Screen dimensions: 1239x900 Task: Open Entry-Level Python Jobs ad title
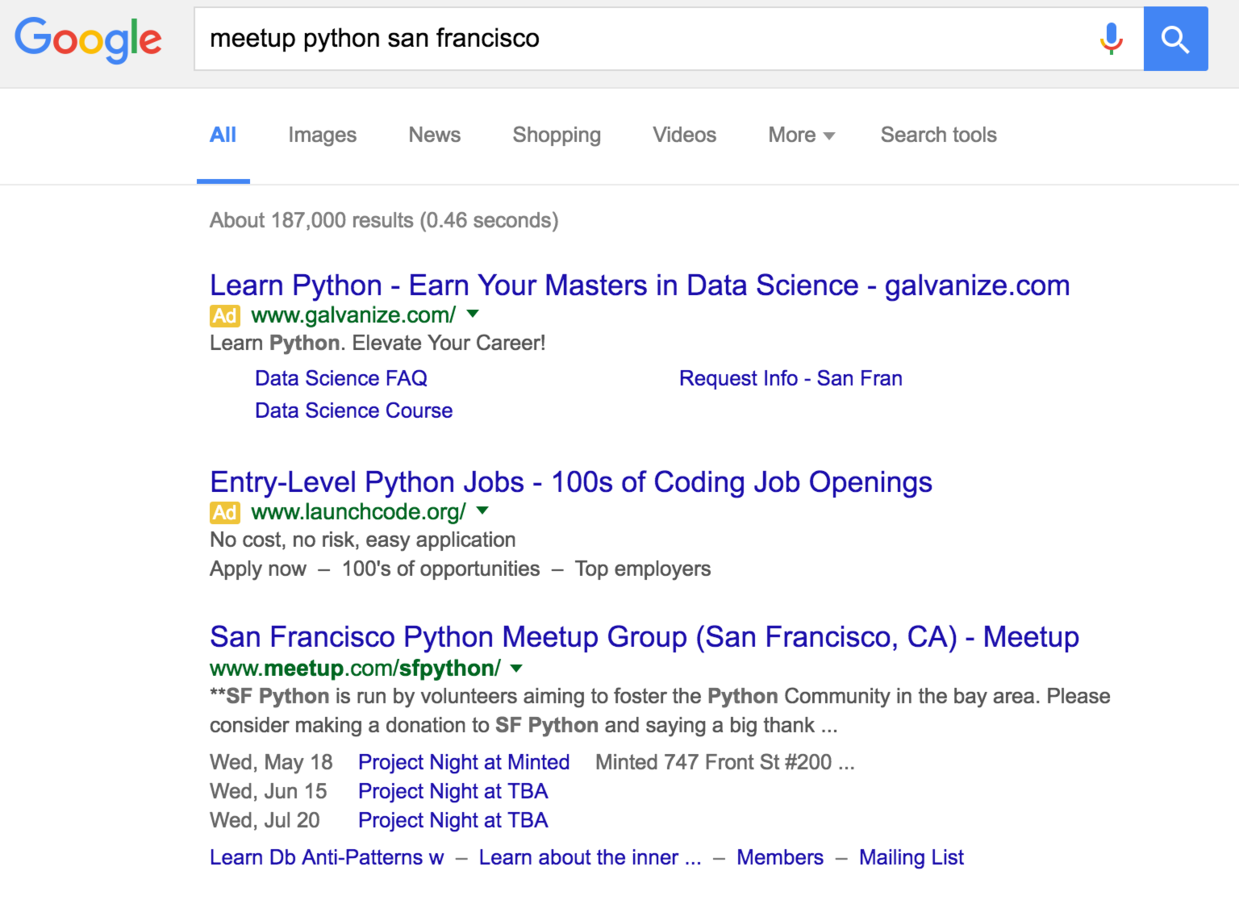[571, 482]
